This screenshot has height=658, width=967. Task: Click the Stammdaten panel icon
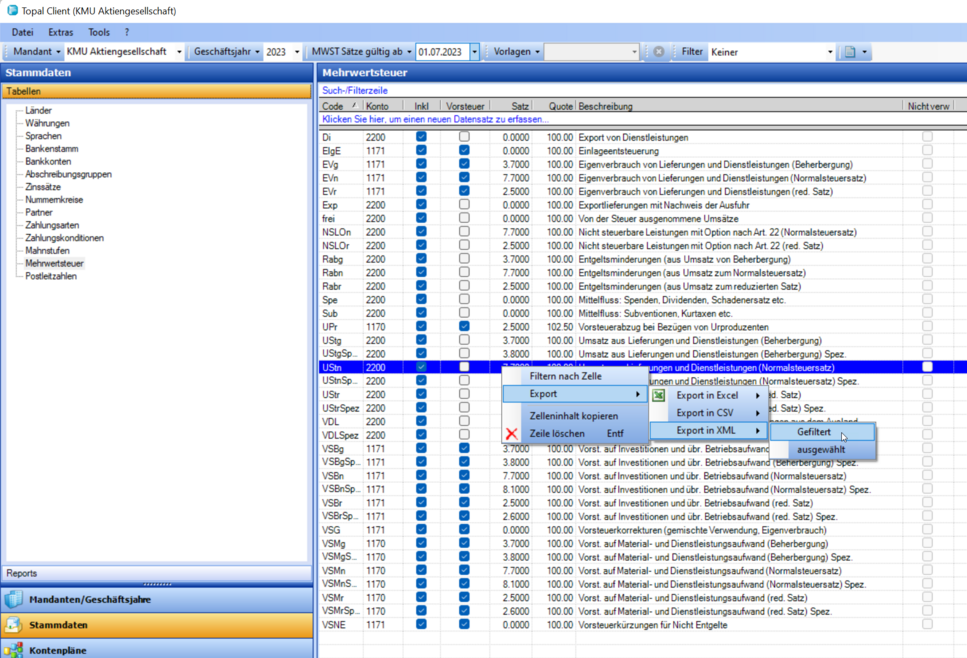[x=14, y=625]
